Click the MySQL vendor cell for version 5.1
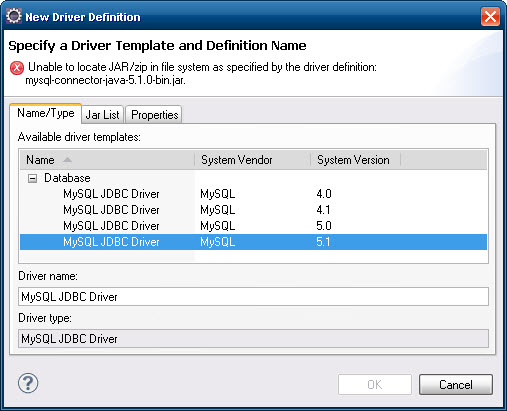Viewport: 507px width, 411px height. click(x=218, y=242)
